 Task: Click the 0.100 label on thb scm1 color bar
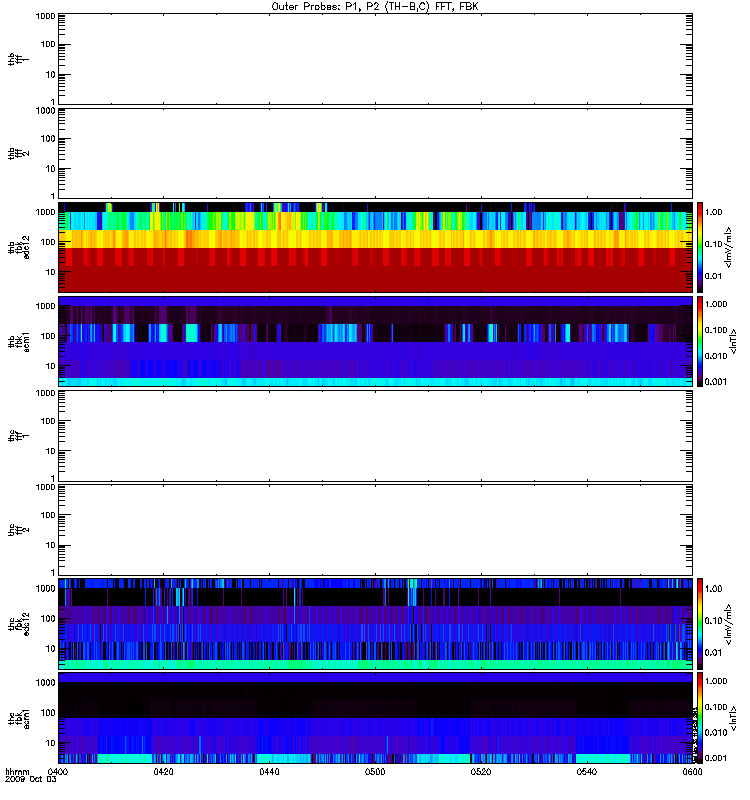coord(716,330)
